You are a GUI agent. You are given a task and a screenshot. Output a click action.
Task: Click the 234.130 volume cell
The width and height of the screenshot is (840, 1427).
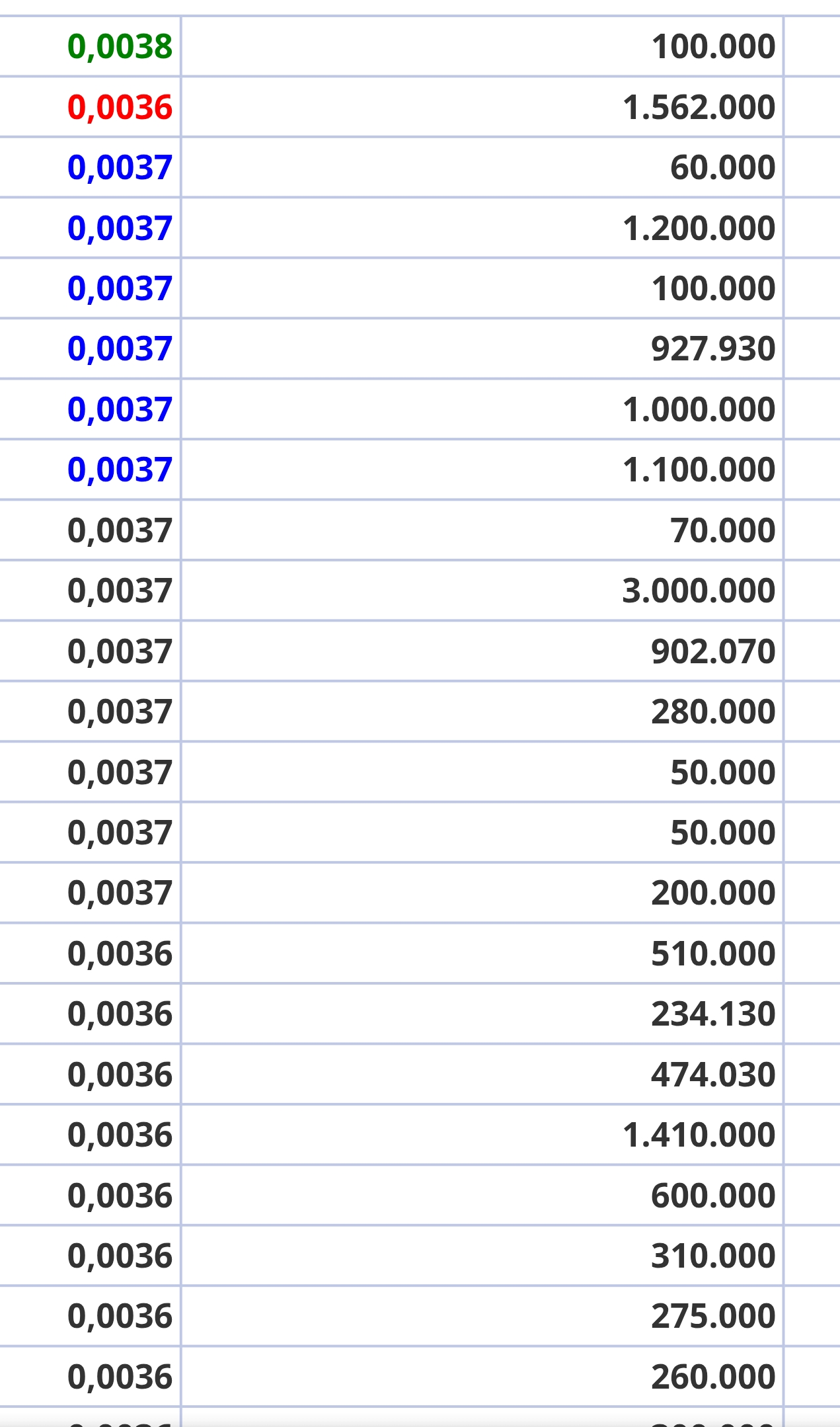482,1014
